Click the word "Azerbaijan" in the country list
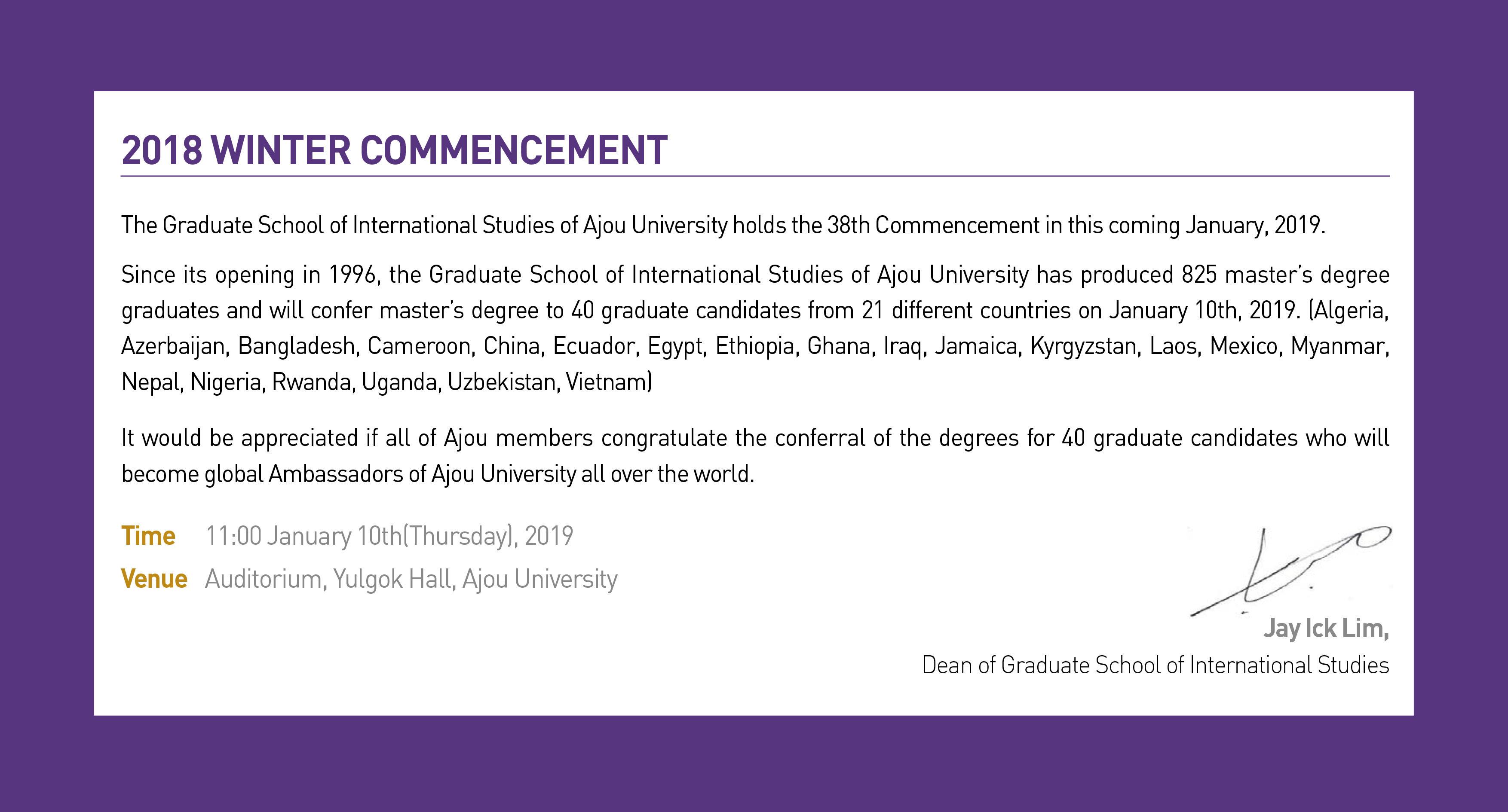 point(173,346)
